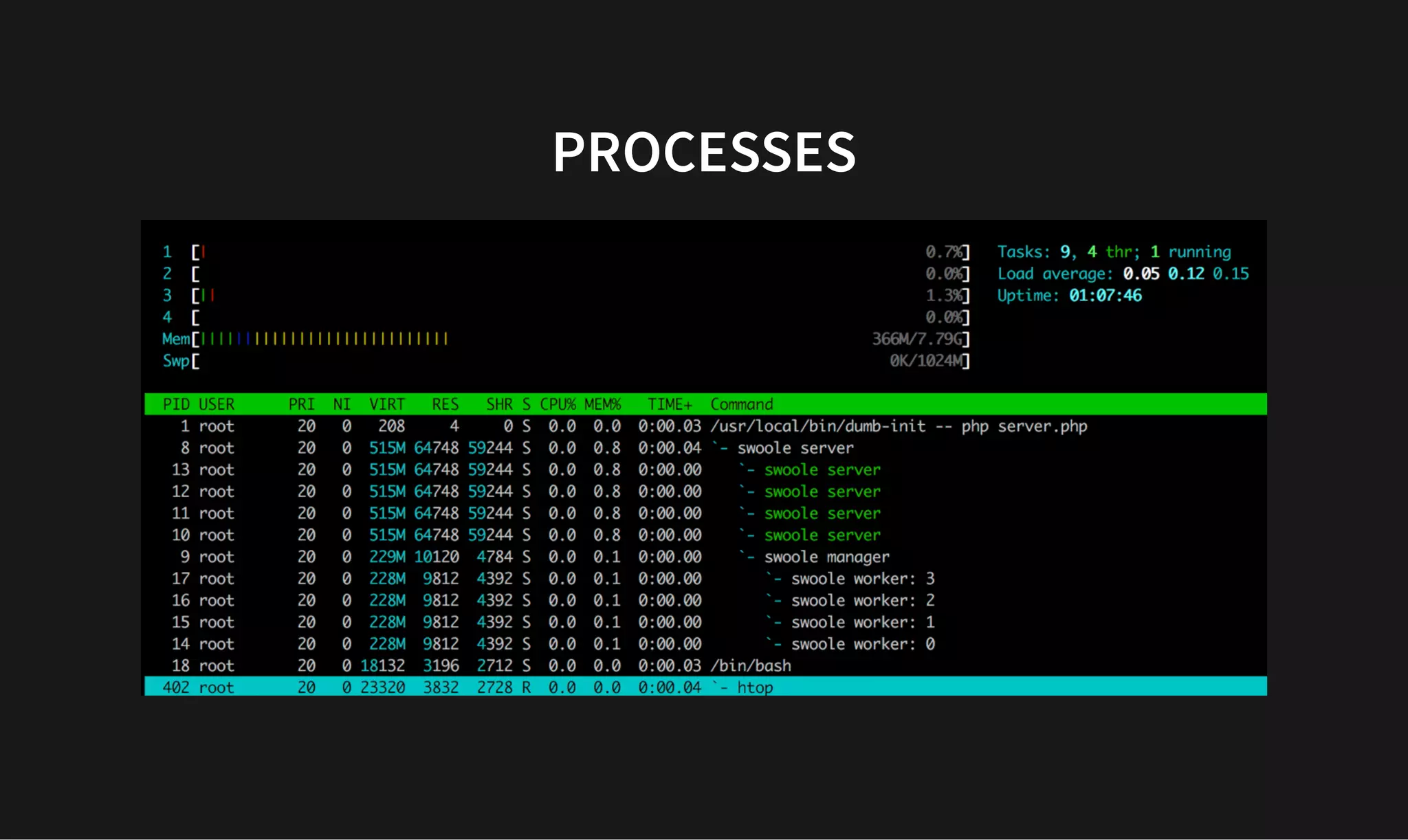Select the /bin/bash process row

(x=705, y=665)
